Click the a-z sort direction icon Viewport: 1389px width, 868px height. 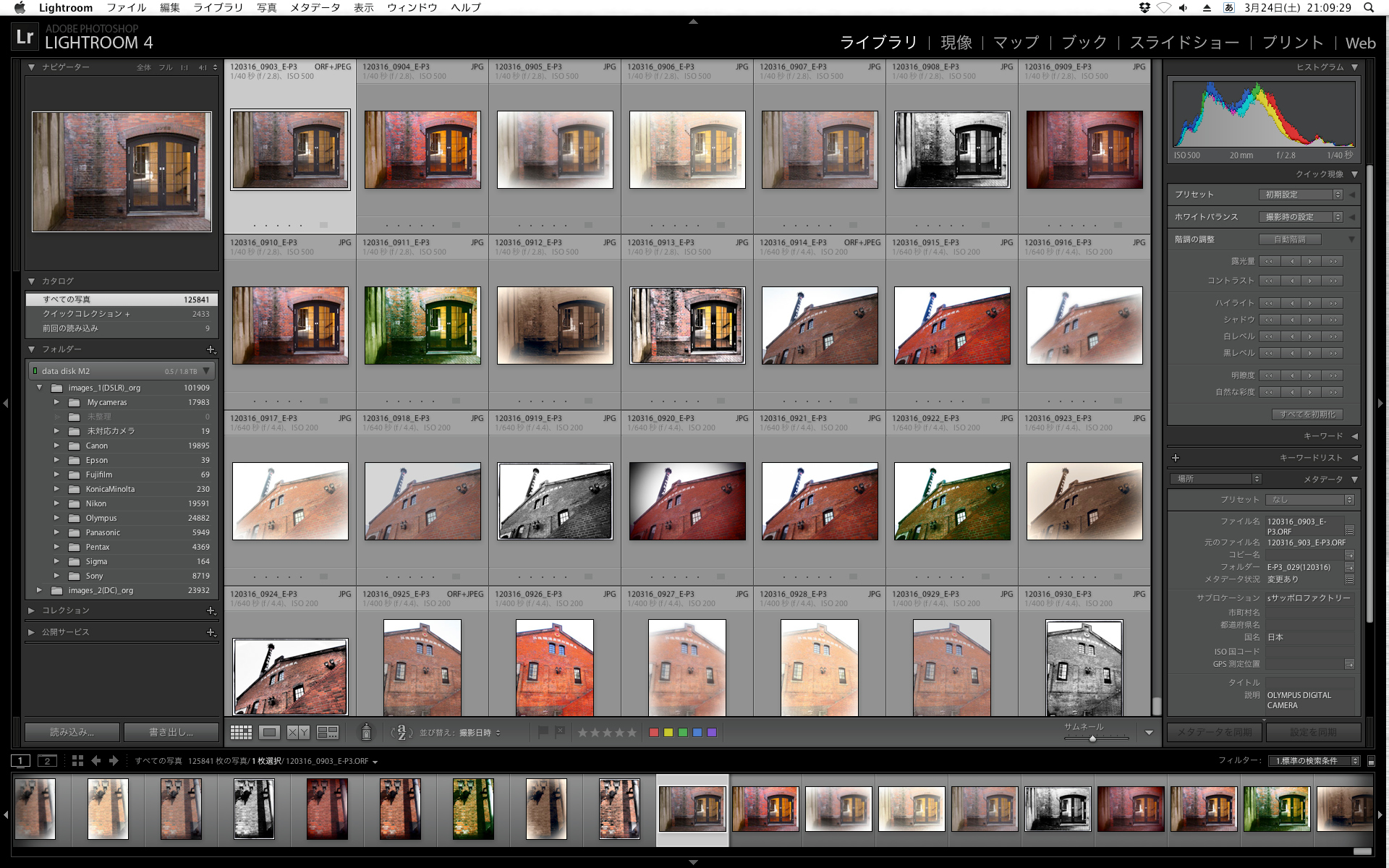click(x=402, y=732)
